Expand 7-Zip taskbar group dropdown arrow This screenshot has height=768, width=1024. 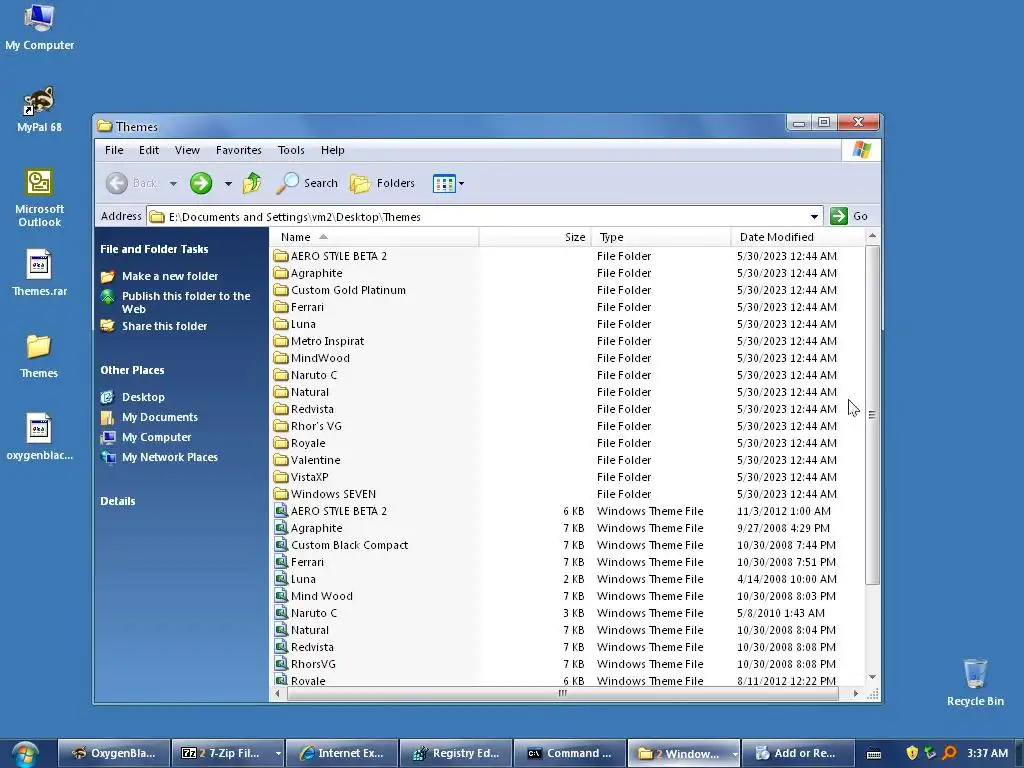(278, 754)
